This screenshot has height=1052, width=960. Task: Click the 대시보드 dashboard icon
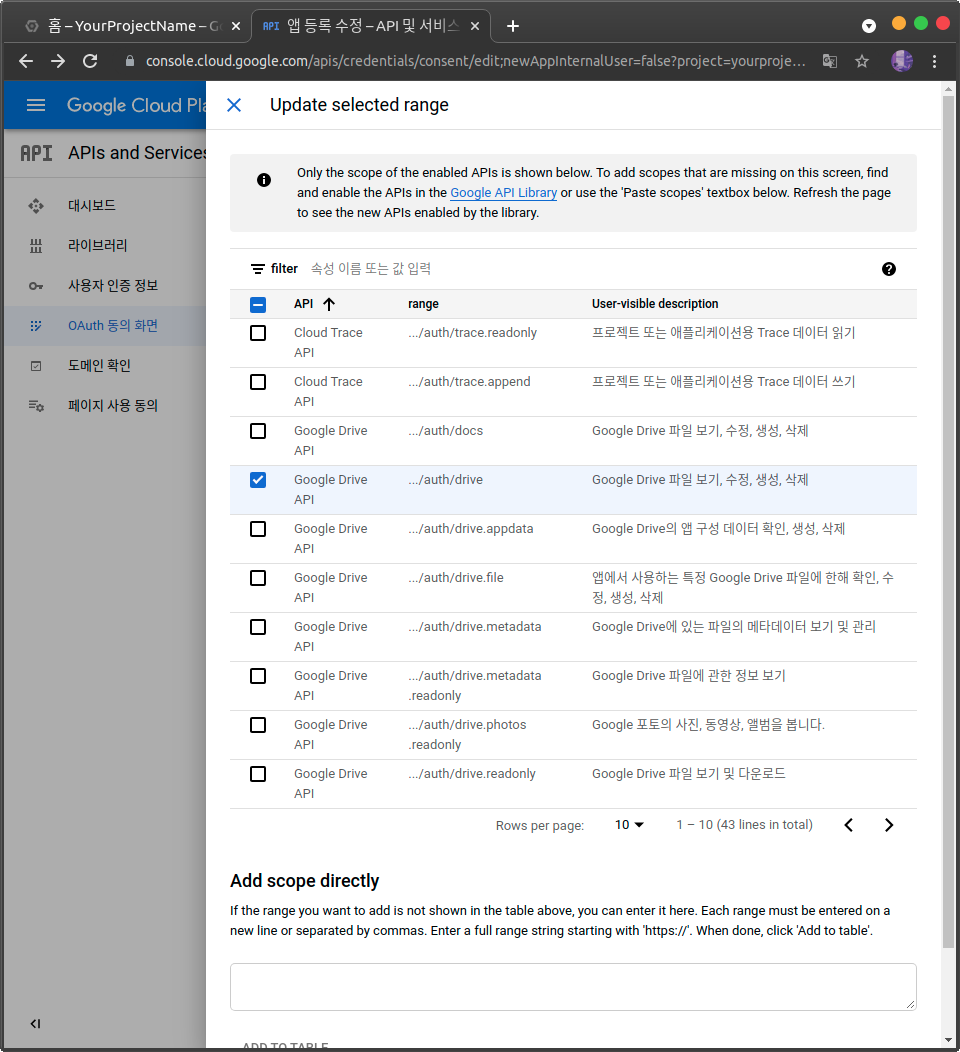coord(36,206)
